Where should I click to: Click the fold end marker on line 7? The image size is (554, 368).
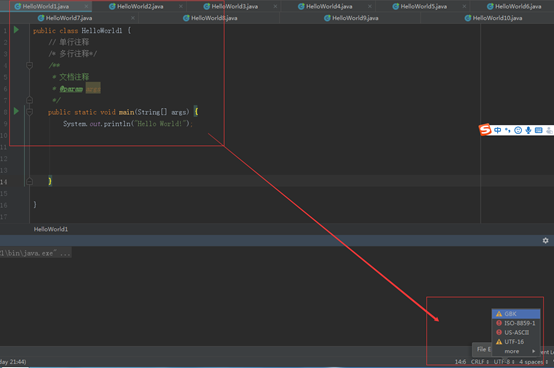point(30,100)
